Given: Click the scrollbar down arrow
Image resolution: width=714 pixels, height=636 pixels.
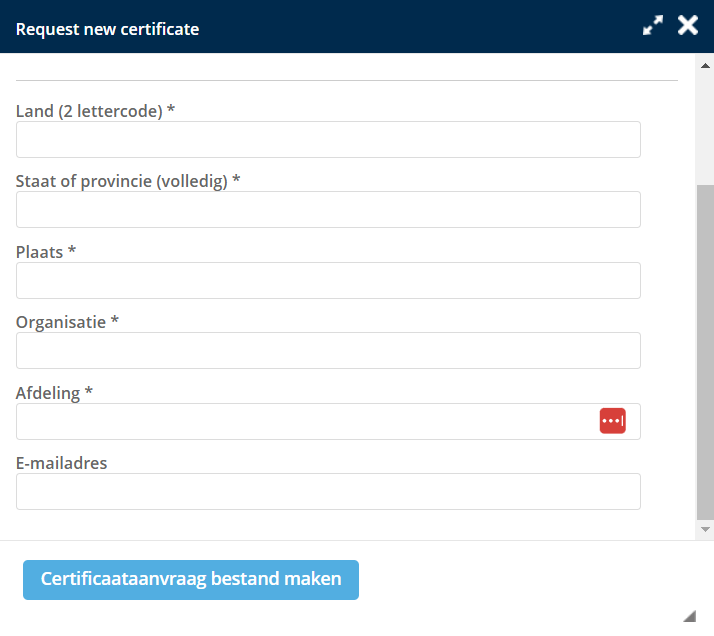Looking at the screenshot, I should pyautogui.click(x=705, y=528).
